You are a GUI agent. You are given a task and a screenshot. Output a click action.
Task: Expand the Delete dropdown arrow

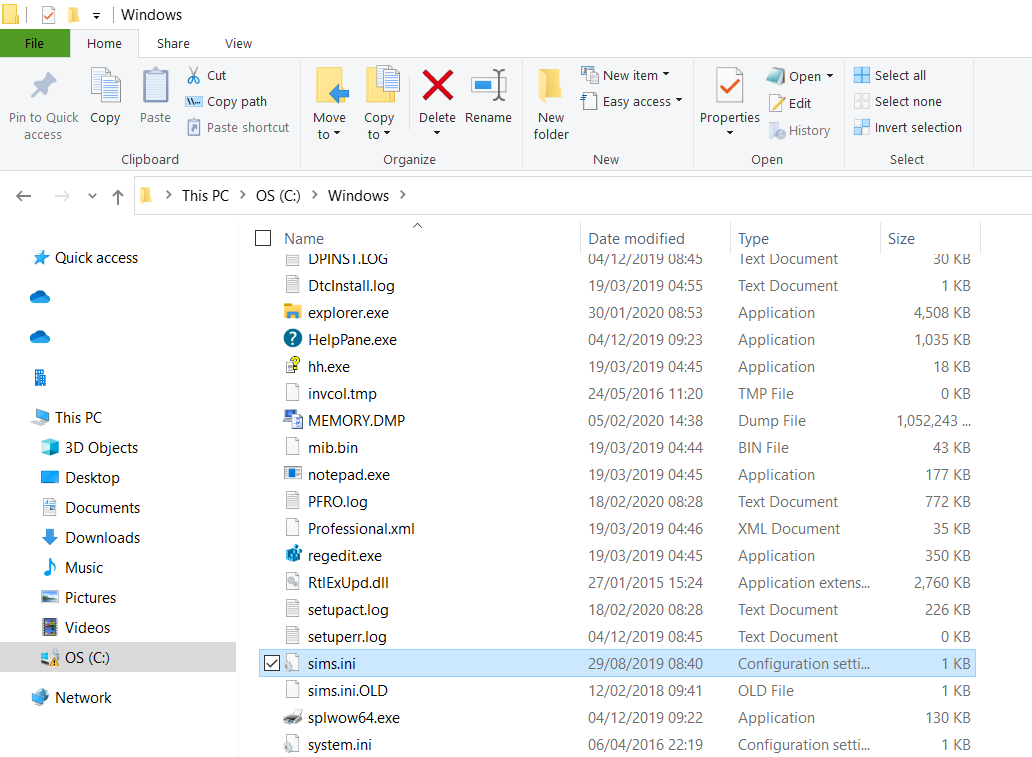click(437, 133)
